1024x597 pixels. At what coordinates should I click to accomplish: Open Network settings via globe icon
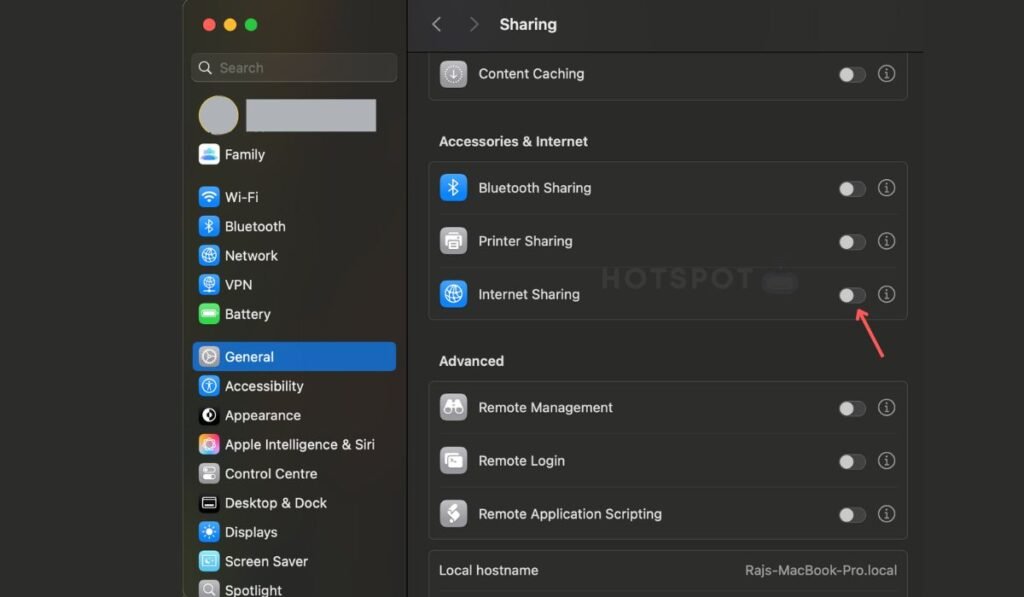[210, 255]
